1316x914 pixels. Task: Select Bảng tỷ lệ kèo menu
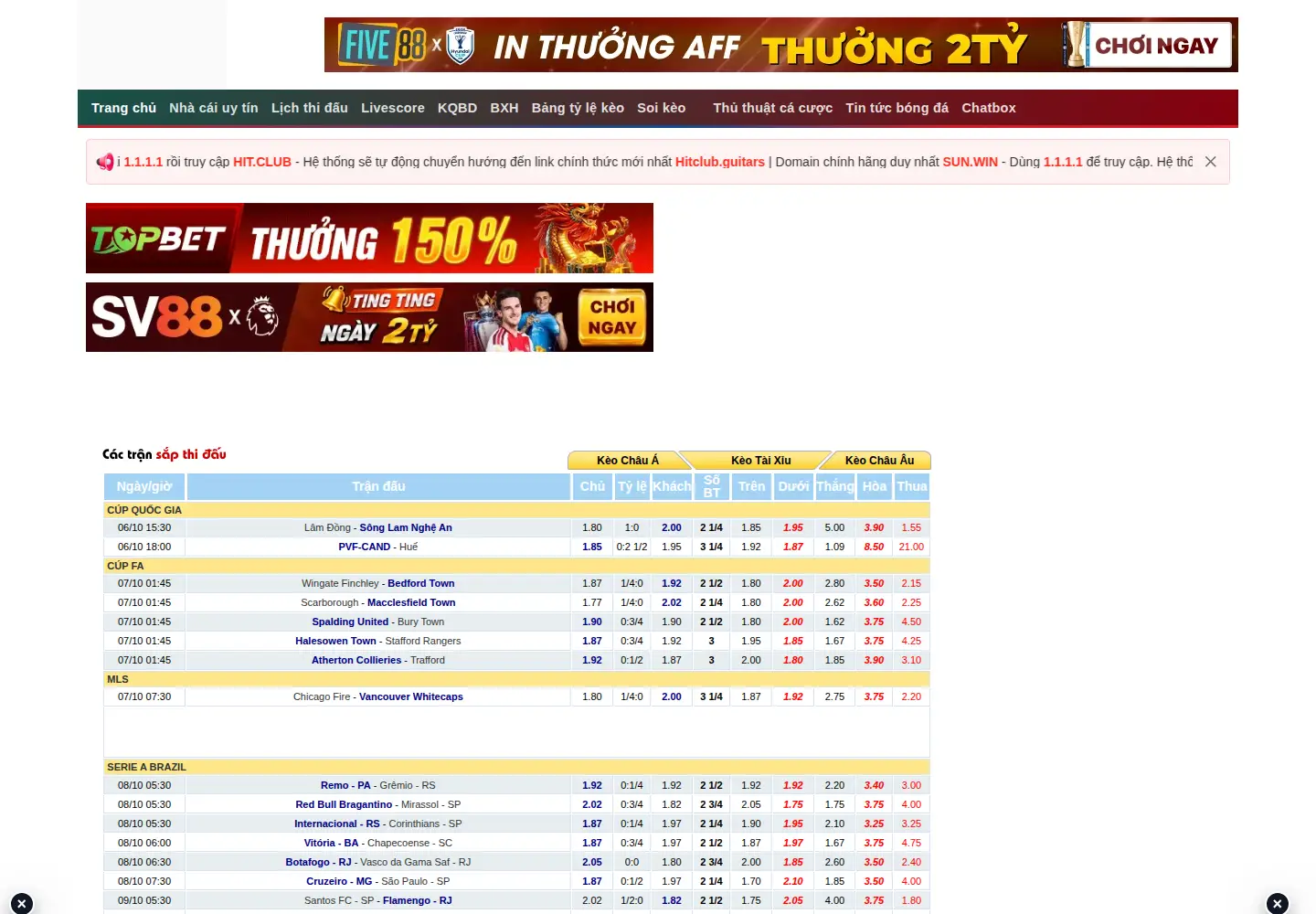tap(578, 108)
